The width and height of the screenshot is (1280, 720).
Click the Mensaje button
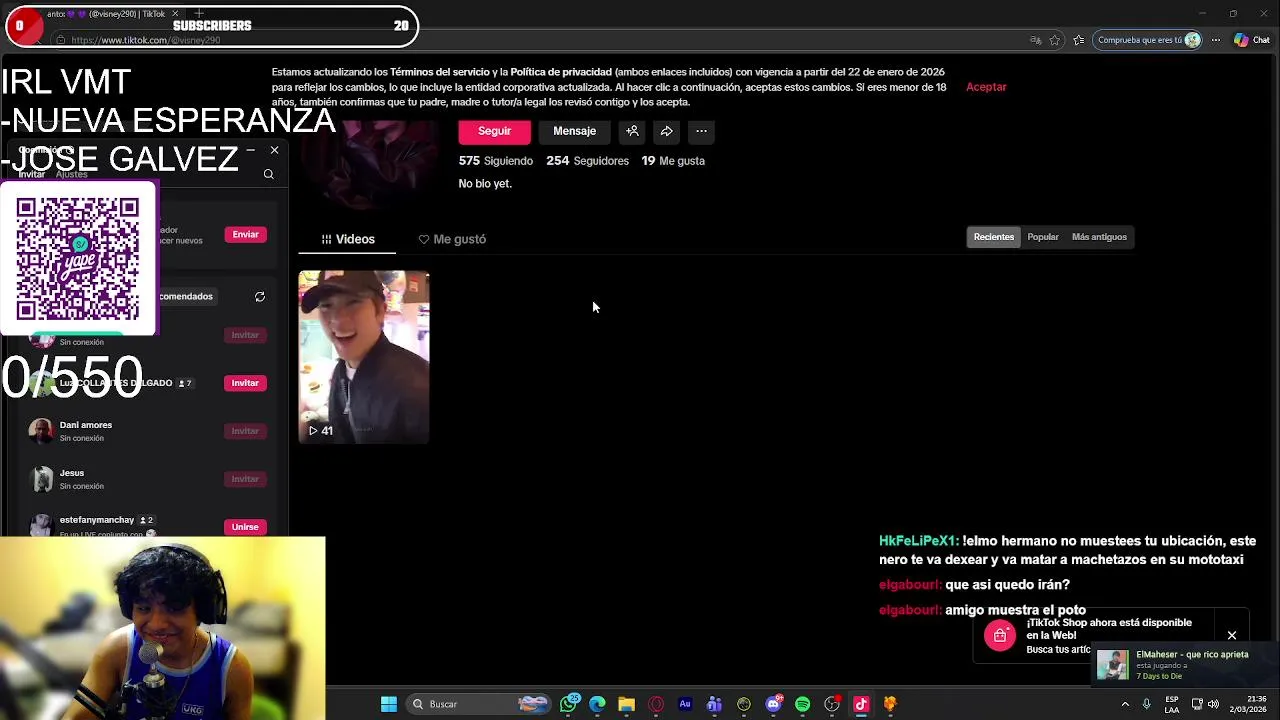pyautogui.click(x=574, y=131)
